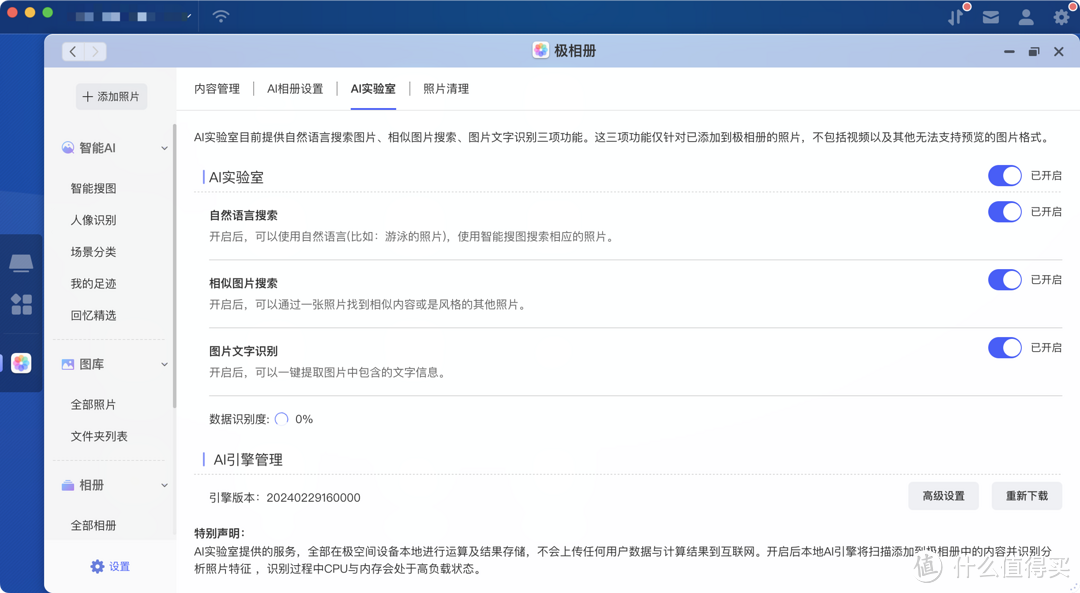
Task: Open 智能搜图 in sidebar
Action: 94,188
